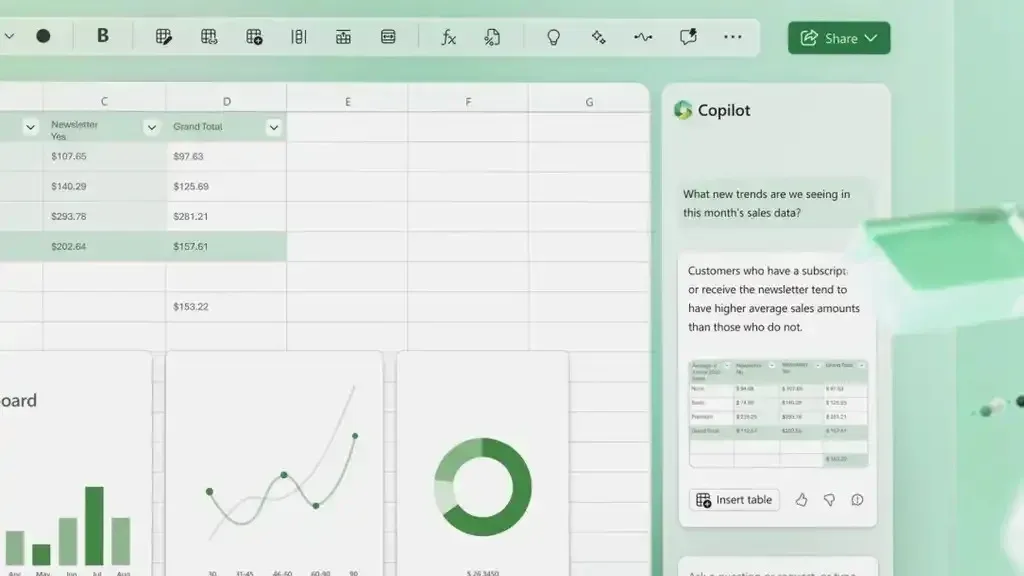Select column C header
This screenshot has width=1024, height=576.
104,101
